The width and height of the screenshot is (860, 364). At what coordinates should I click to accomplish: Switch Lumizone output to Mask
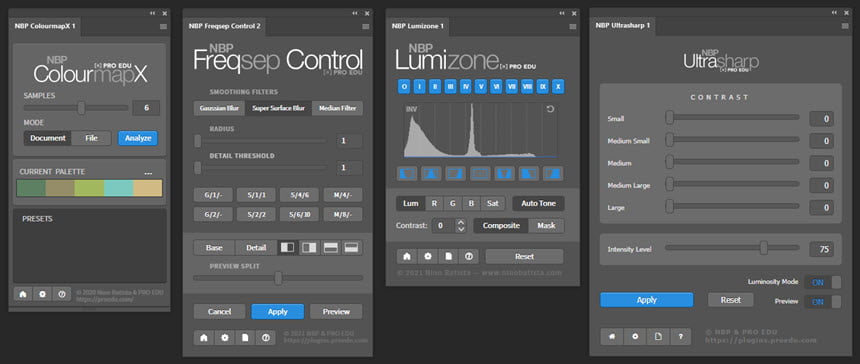coord(546,225)
